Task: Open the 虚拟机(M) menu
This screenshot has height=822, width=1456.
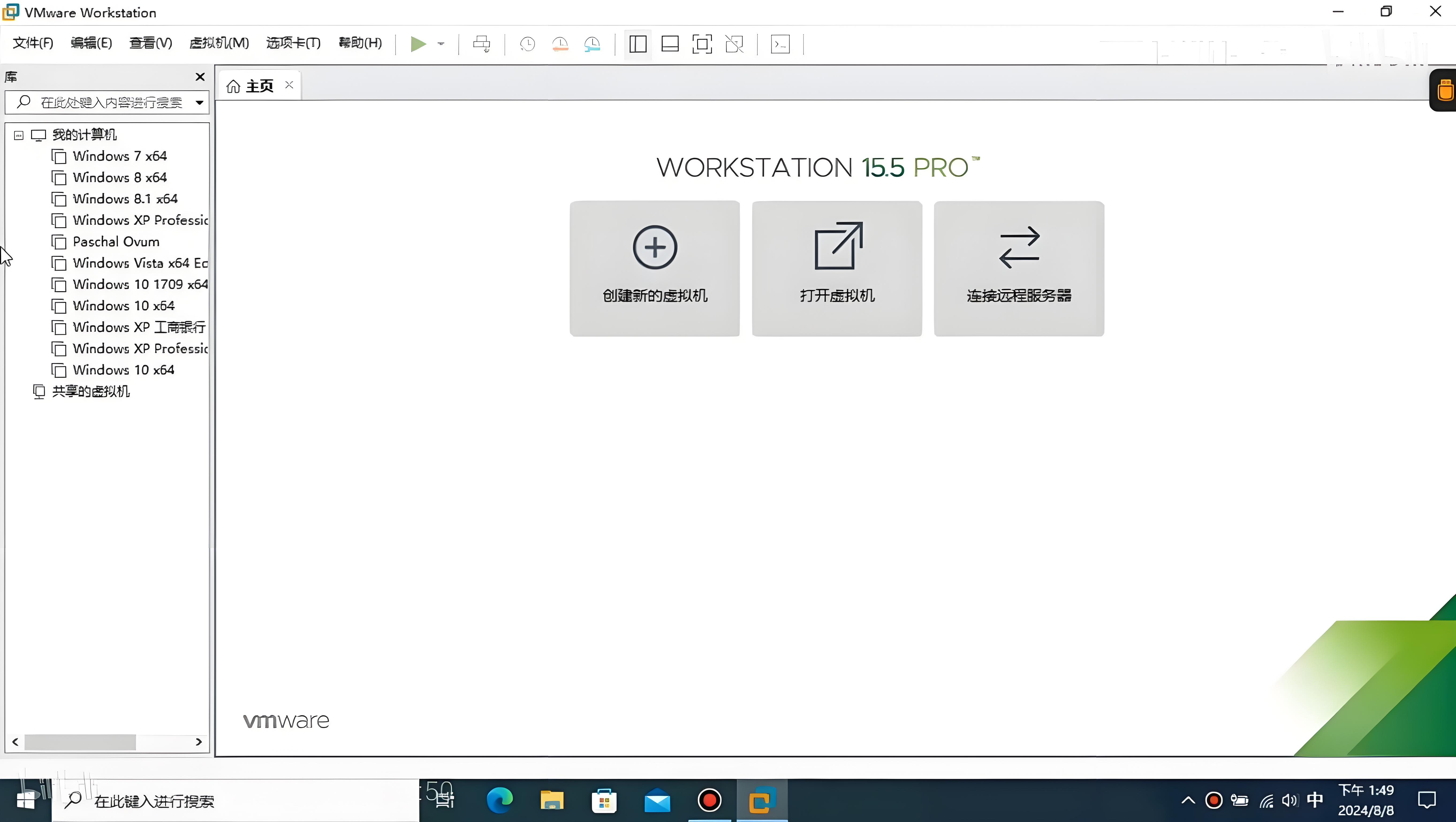Action: [x=219, y=43]
